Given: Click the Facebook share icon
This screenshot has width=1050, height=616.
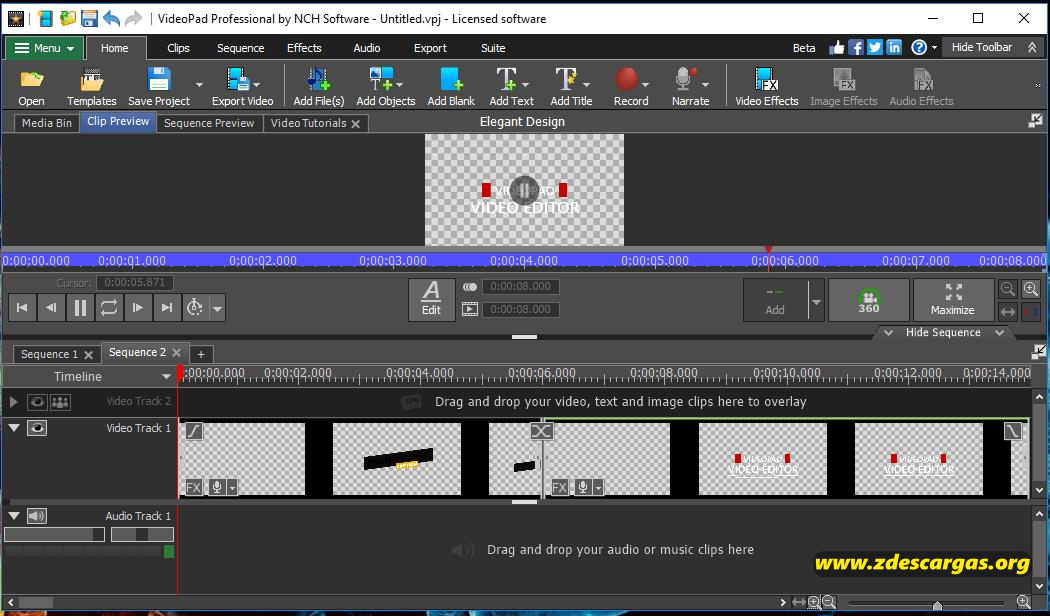Looking at the screenshot, I should point(856,48).
